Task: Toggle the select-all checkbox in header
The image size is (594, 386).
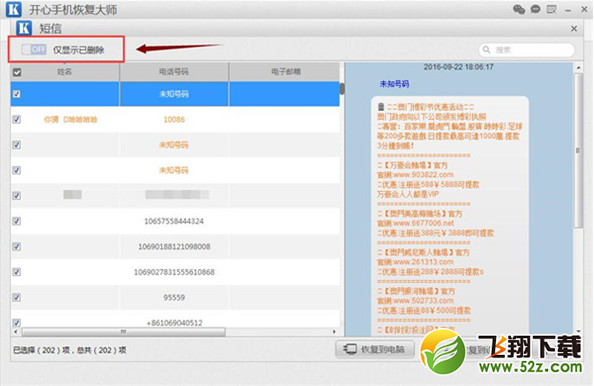Action: click(17, 72)
